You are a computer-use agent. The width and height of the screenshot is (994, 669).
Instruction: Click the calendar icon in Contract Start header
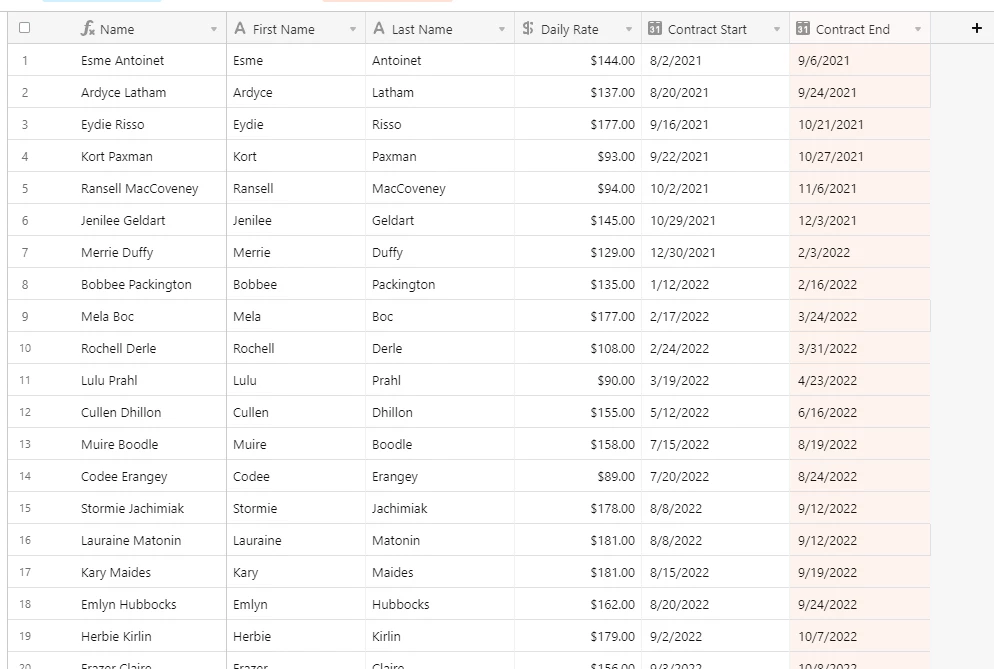point(655,29)
